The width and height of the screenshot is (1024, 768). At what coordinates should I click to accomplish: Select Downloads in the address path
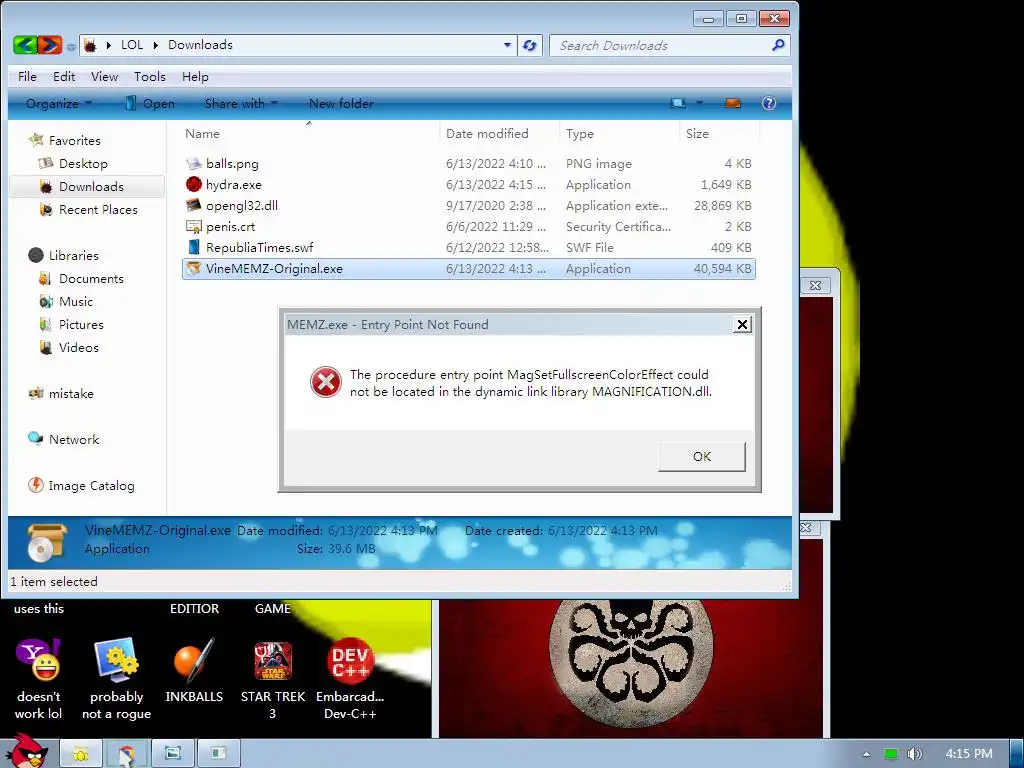pyautogui.click(x=200, y=45)
